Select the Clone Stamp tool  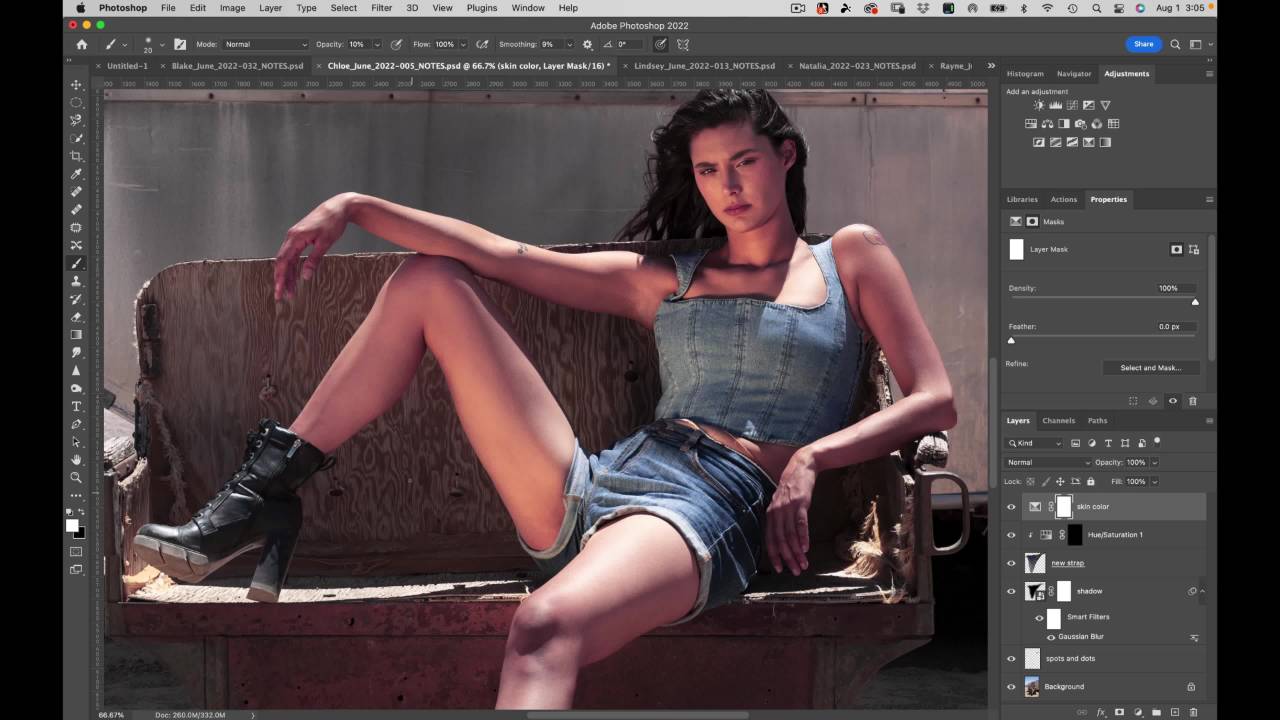tap(76, 281)
